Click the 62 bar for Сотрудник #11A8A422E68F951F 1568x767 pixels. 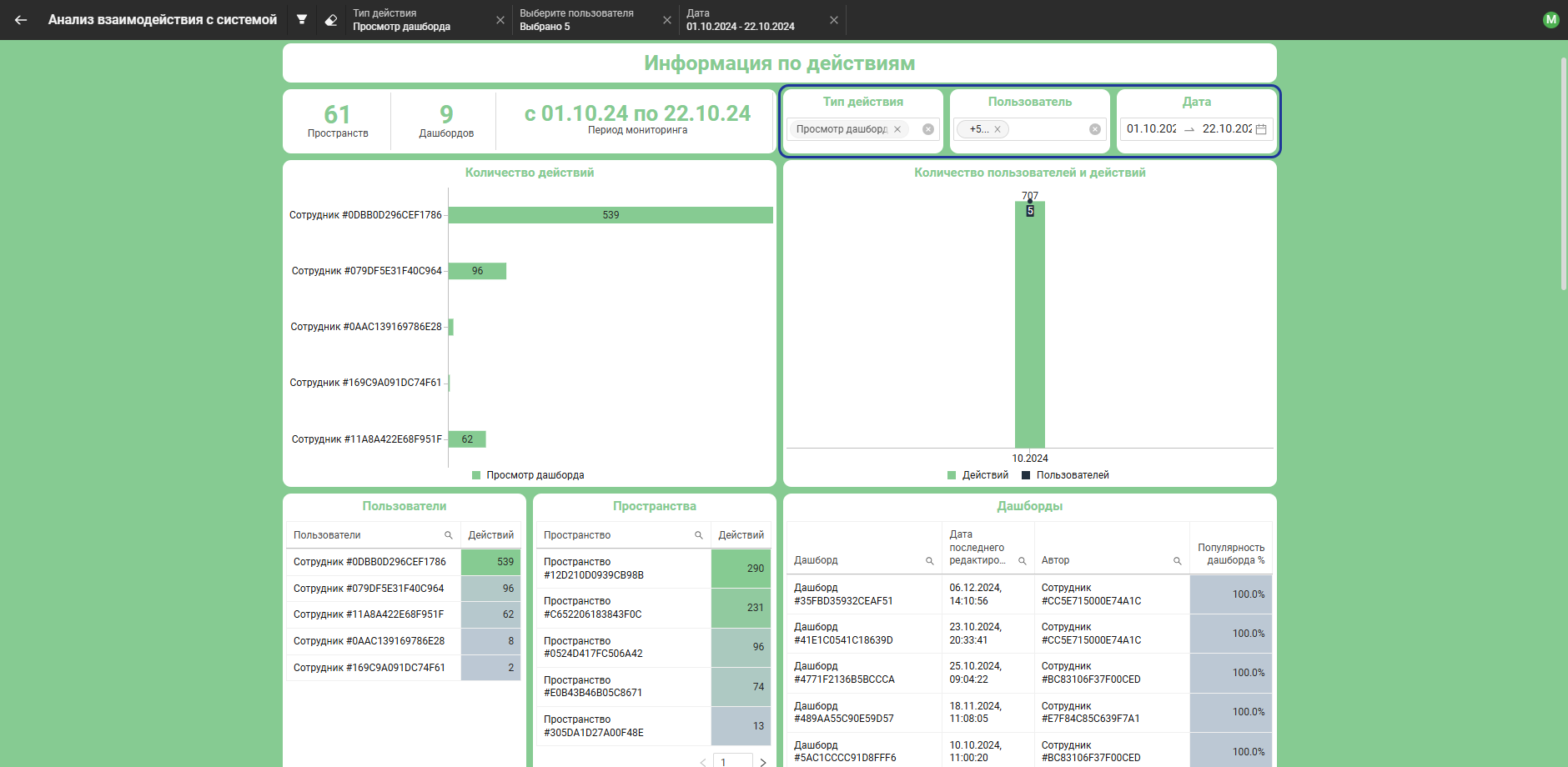click(467, 439)
